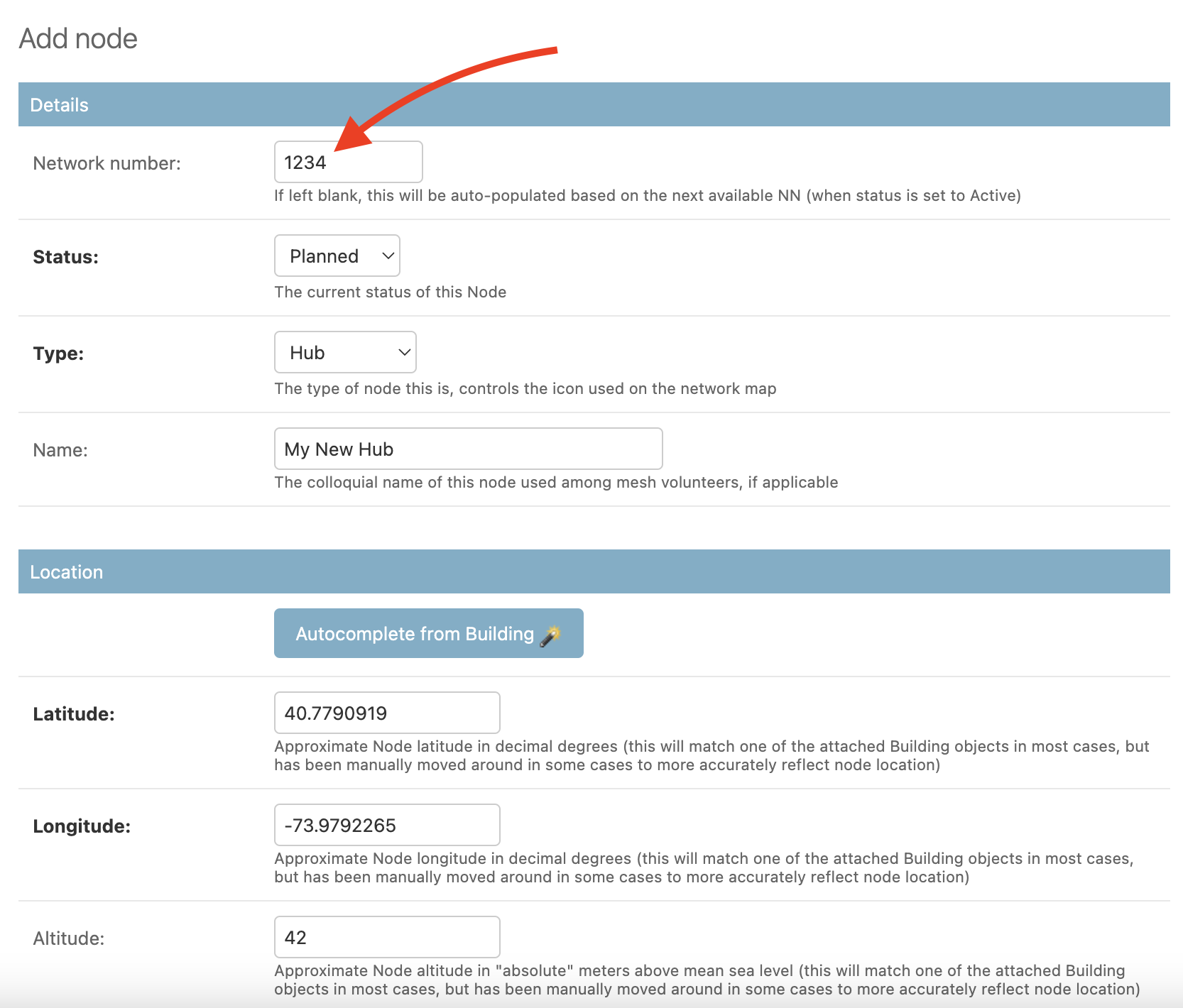Open the Type dropdown showing Hub

[345, 352]
